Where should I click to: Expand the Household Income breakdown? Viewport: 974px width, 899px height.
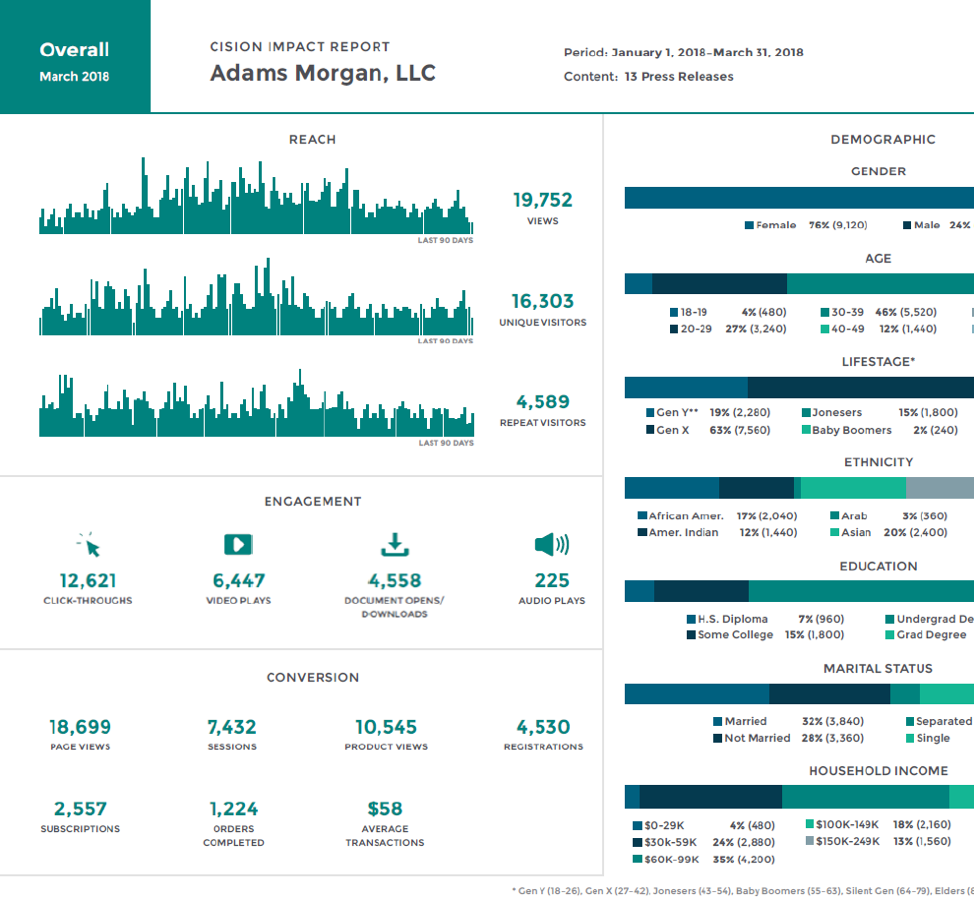880,771
